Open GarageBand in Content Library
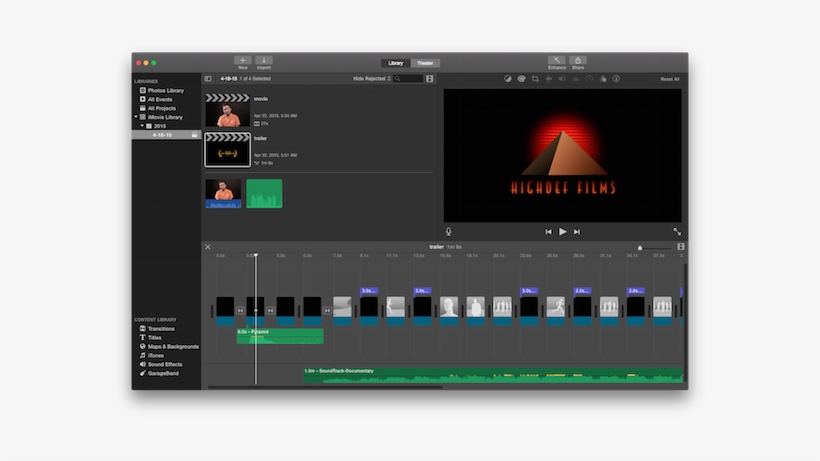The image size is (820, 461). click(163, 373)
